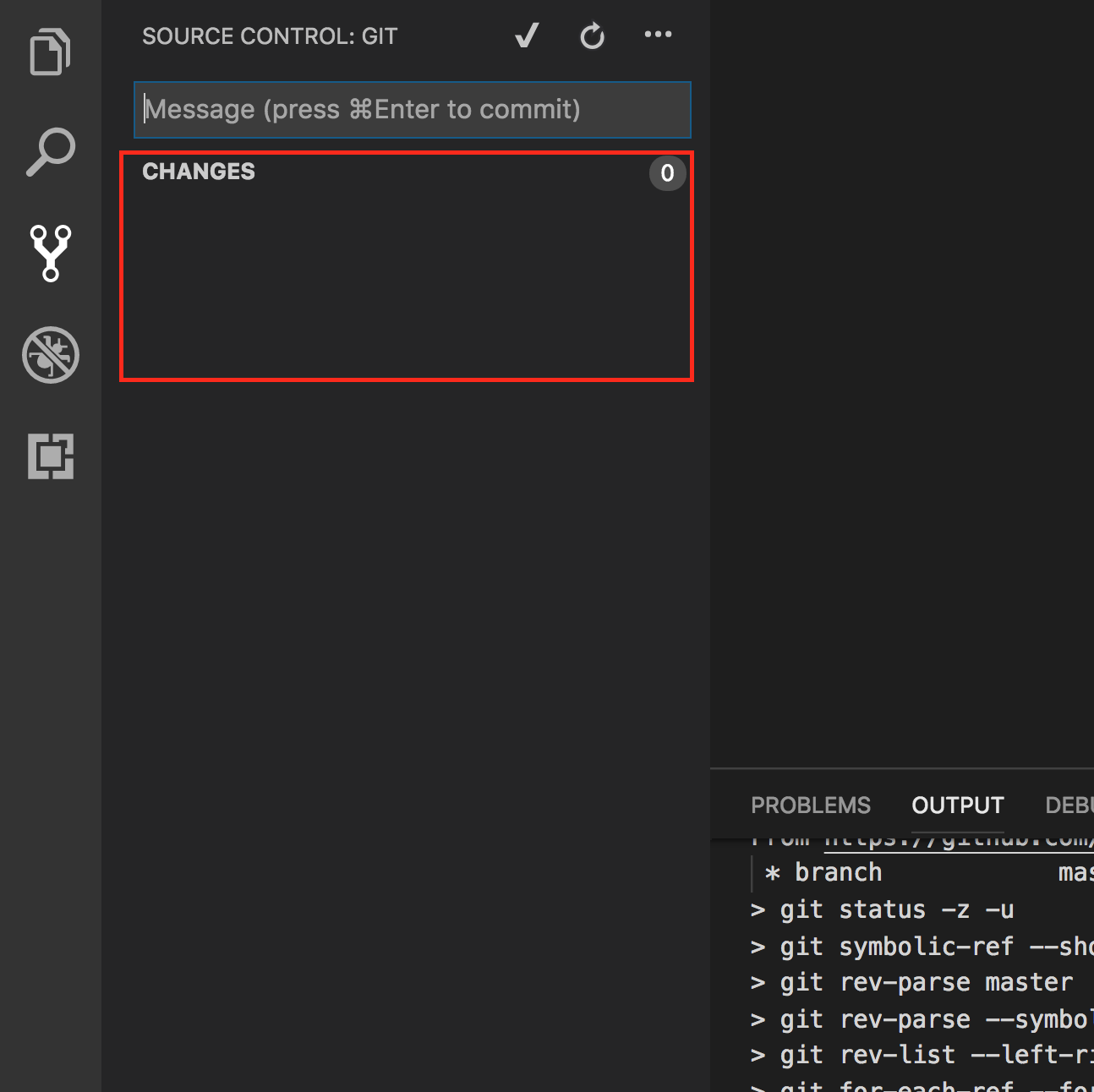Switch to the Debug Console tab
This screenshot has width=1094, height=1092.
1069,805
